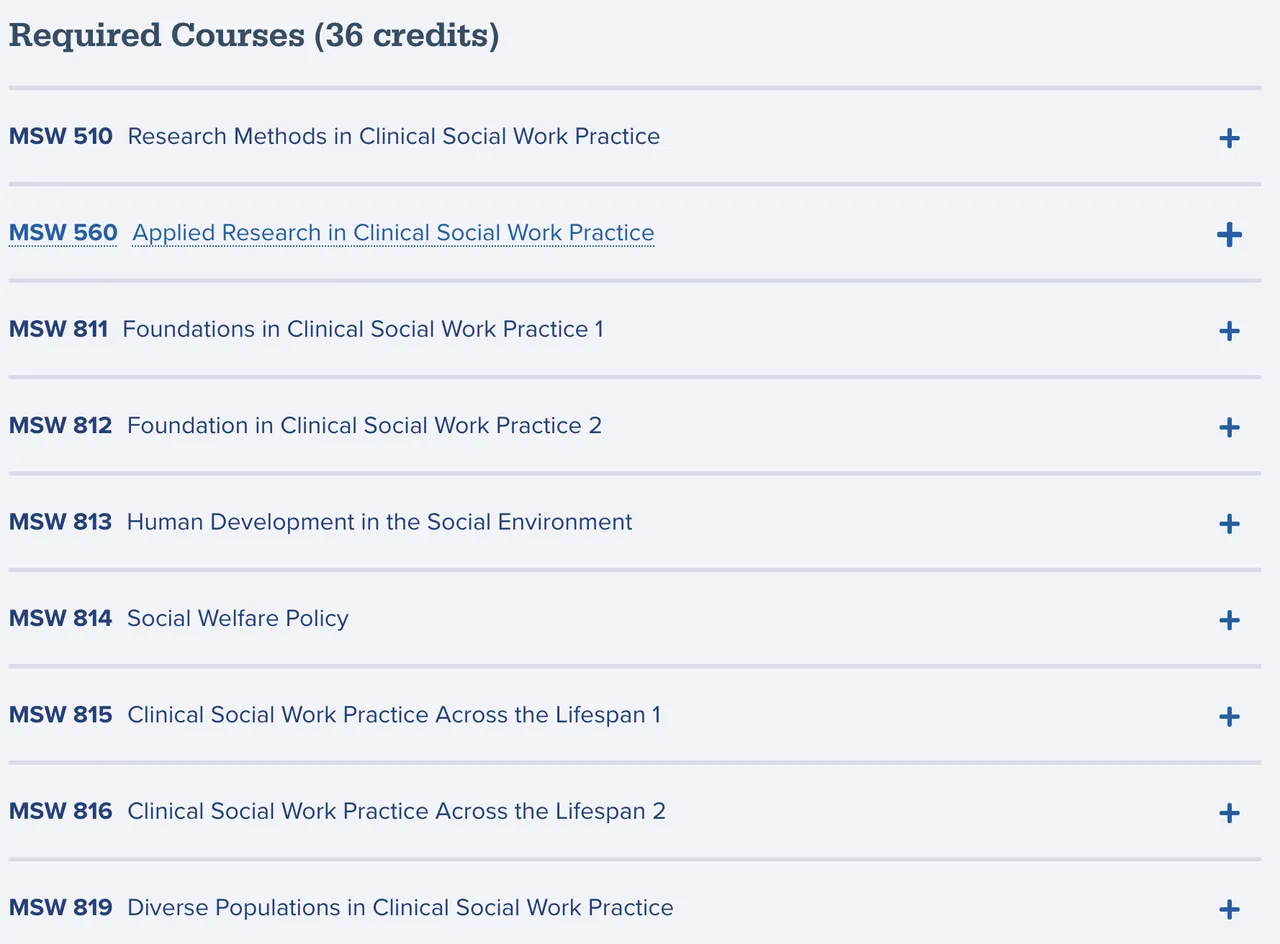Click the plus icon for MSW 812
The width and height of the screenshot is (1280, 944).
pos(1229,428)
